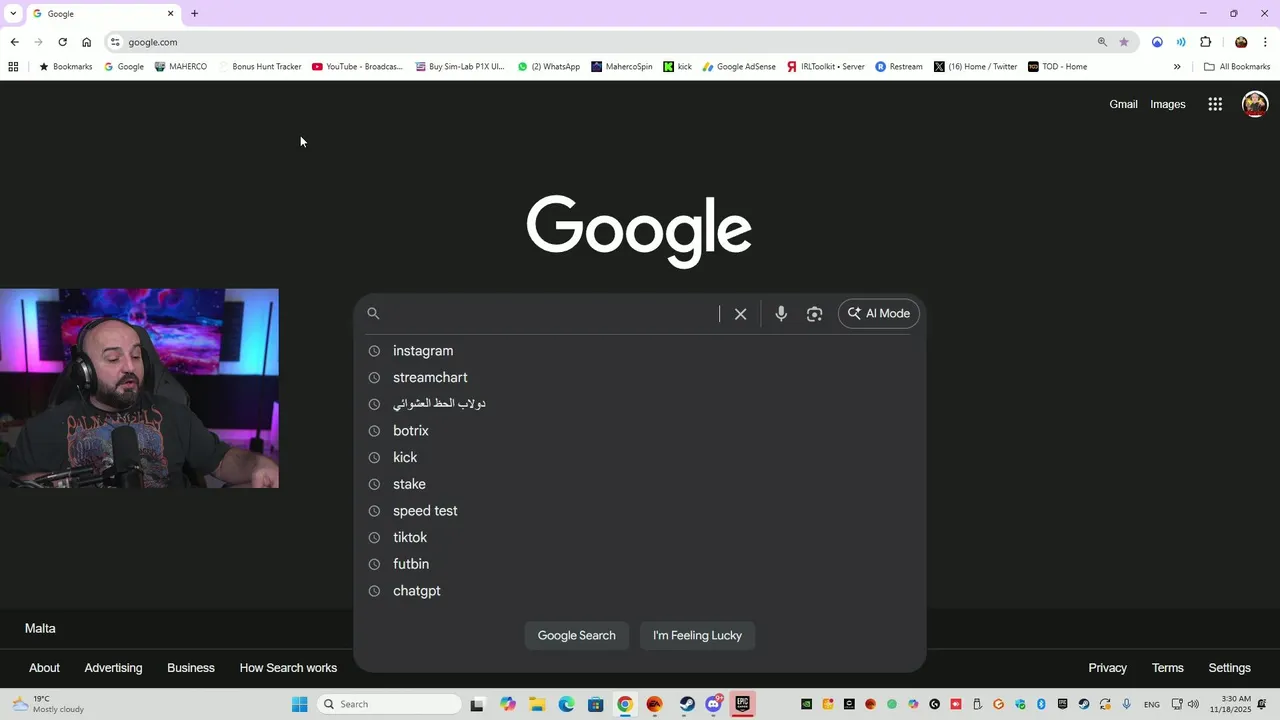This screenshot has width=1280, height=720.
Task: Clear the search box with the X icon
Action: point(740,314)
